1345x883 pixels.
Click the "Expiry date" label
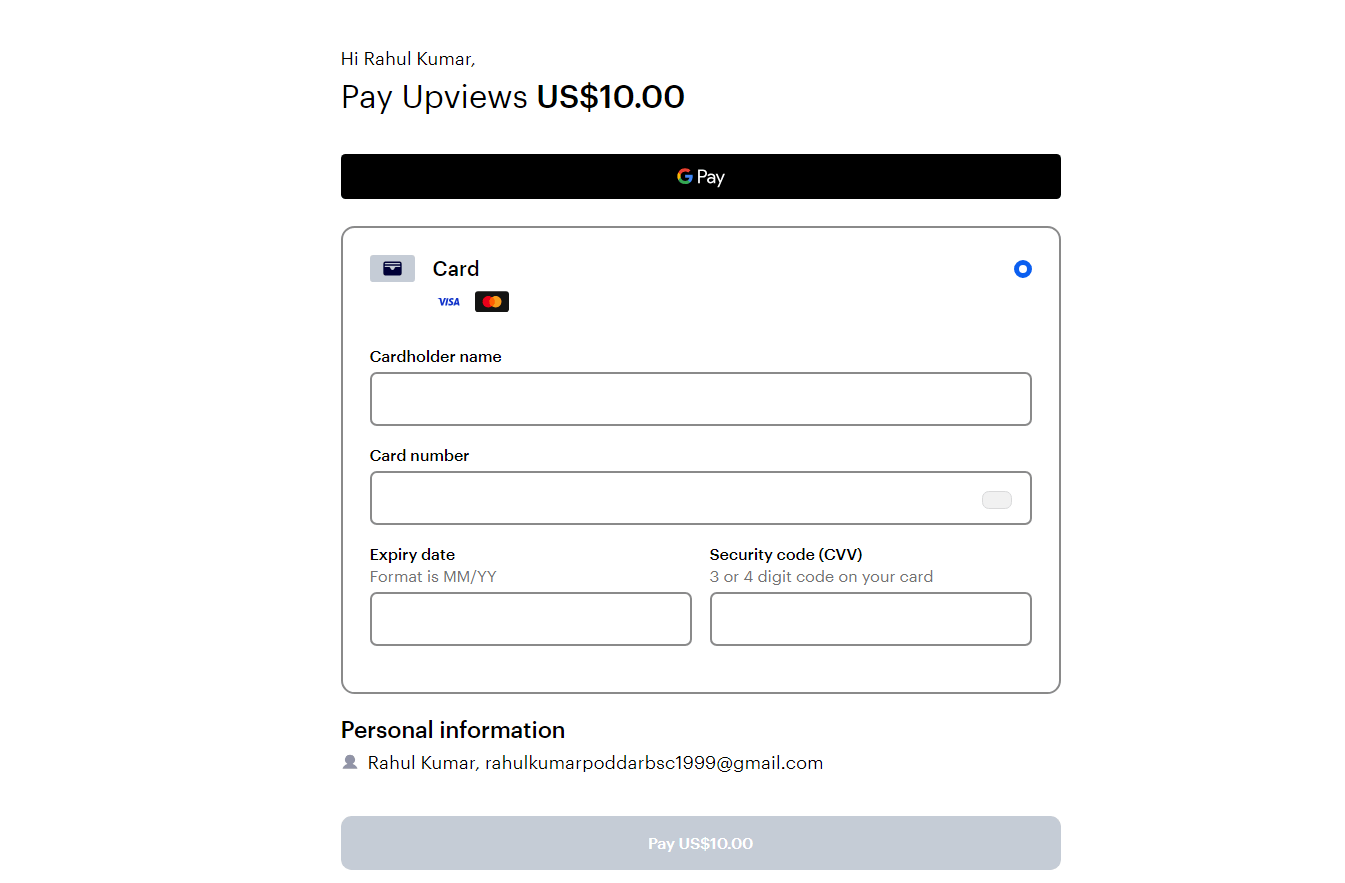pyautogui.click(x=412, y=555)
